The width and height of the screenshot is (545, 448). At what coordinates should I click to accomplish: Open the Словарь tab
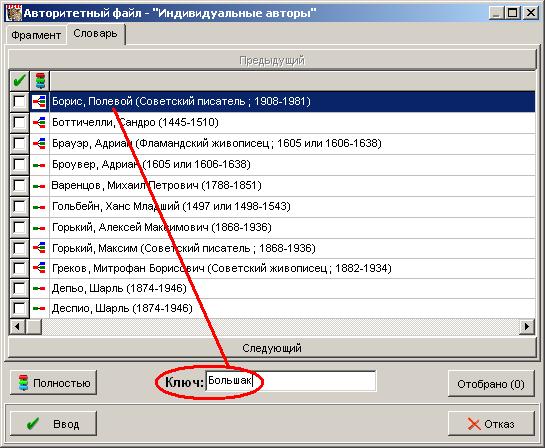point(95,34)
